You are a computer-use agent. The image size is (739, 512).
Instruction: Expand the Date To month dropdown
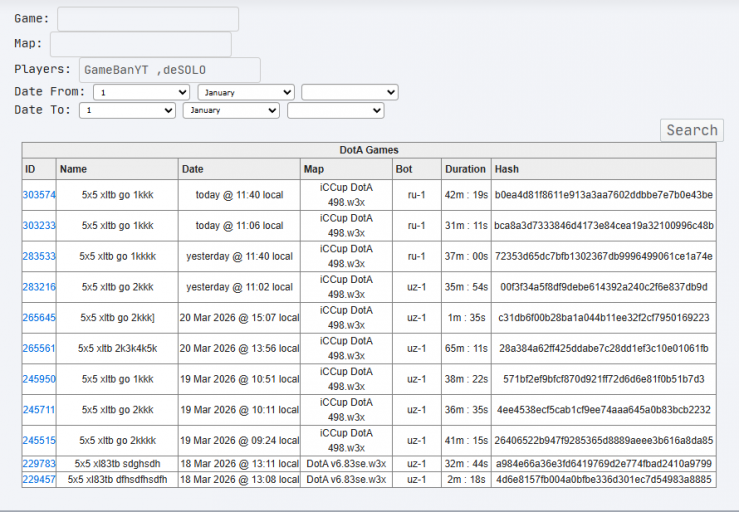tap(231, 110)
